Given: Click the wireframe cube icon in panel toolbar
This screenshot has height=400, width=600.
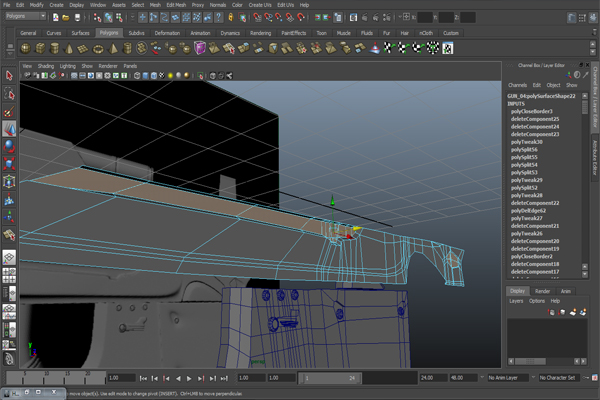Looking at the screenshot, I should coord(137,75).
